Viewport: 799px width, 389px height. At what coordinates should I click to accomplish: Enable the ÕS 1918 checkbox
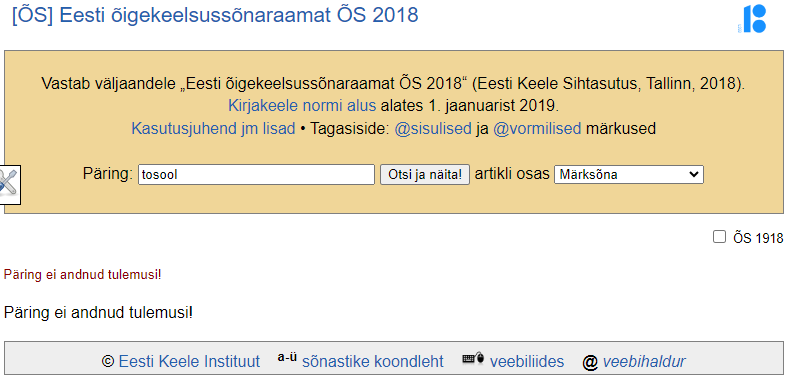click(x=719, y=237)
